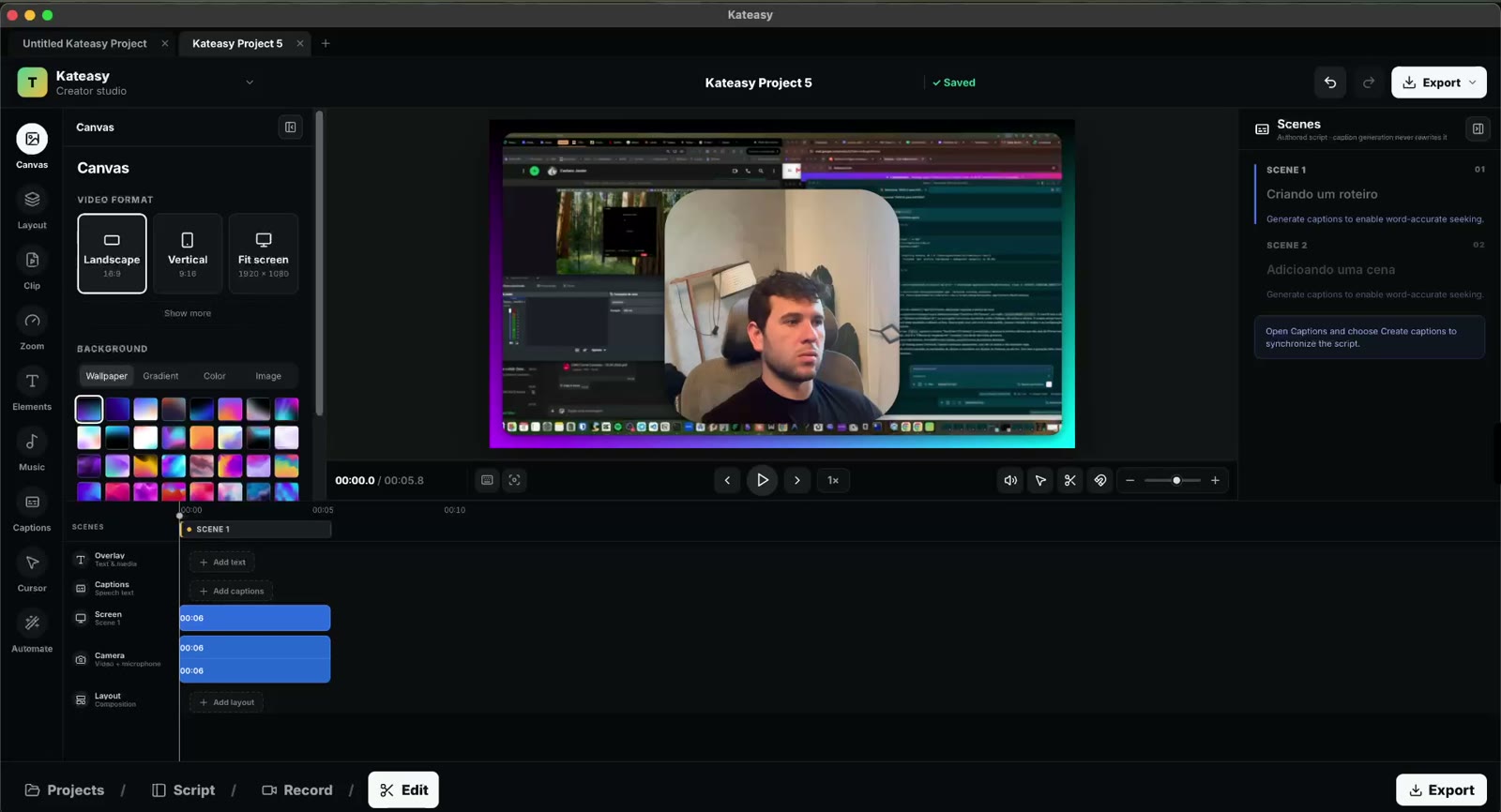The height and width of the screenshot is (812, 1501).
Task: Go to Record in bottom navigation
Action: click(x=297, y=790)
